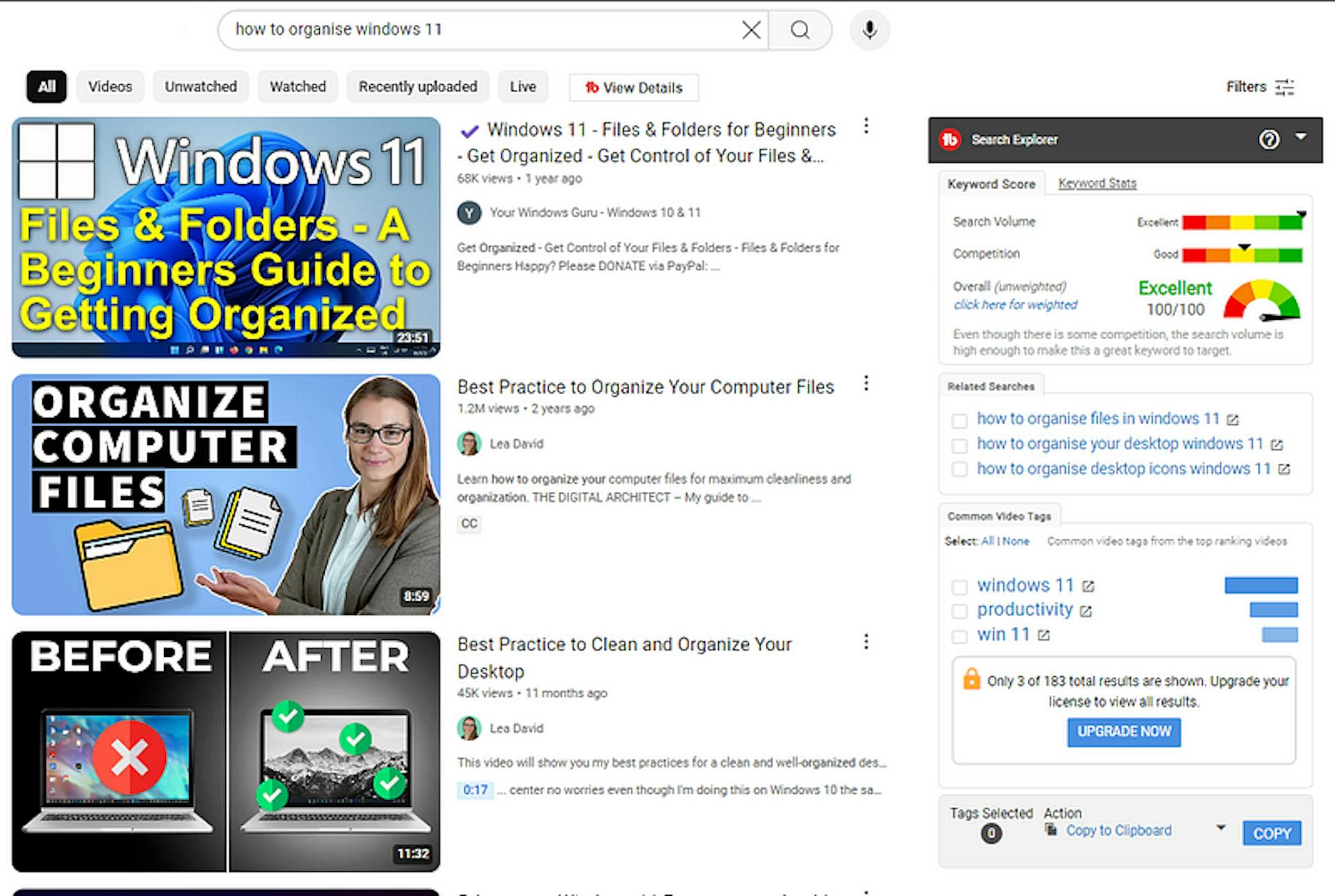Start voice search with the microphone icon
1335x896 pixels.
(x=869, y=30)
